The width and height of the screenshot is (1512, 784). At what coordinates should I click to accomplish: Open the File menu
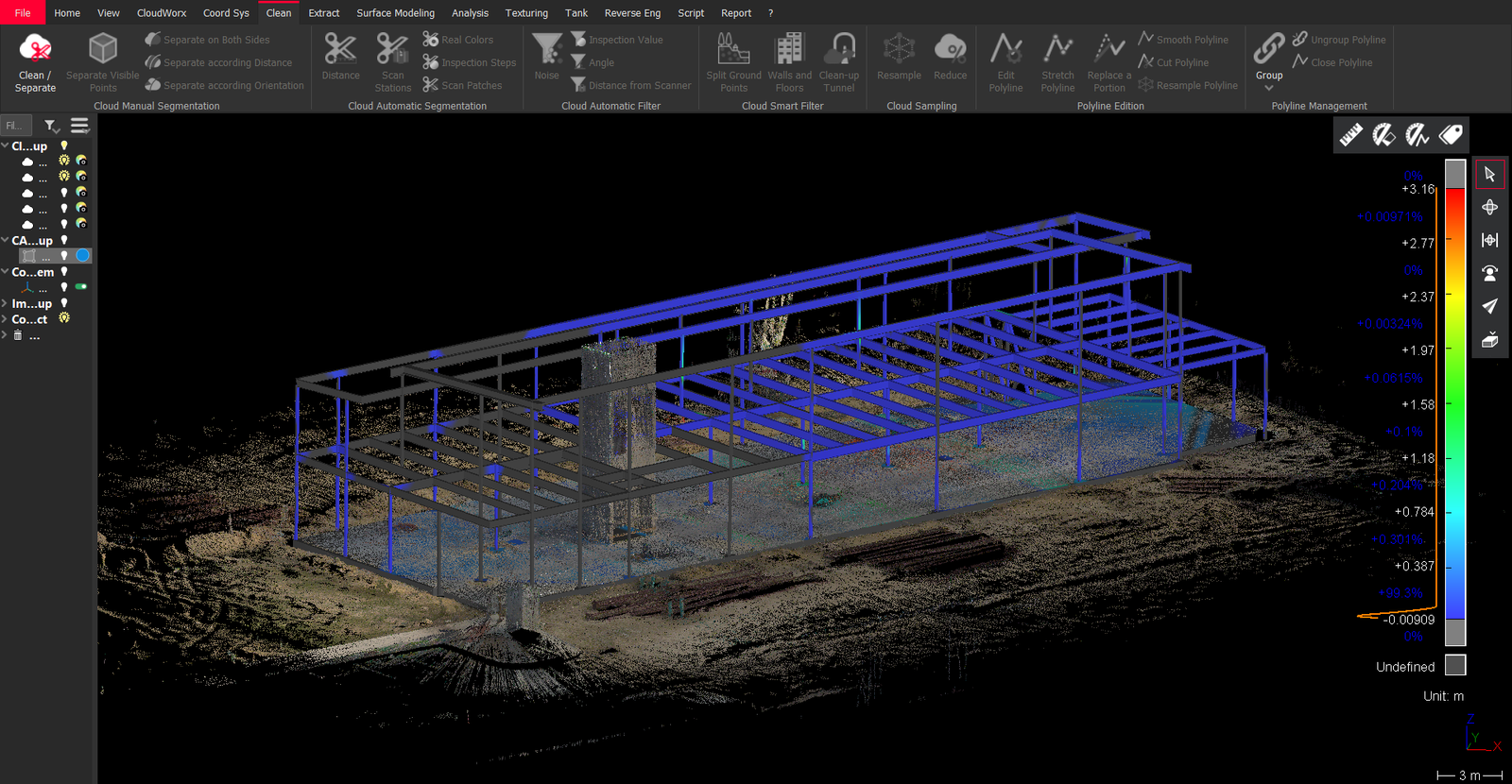(23, 13)
